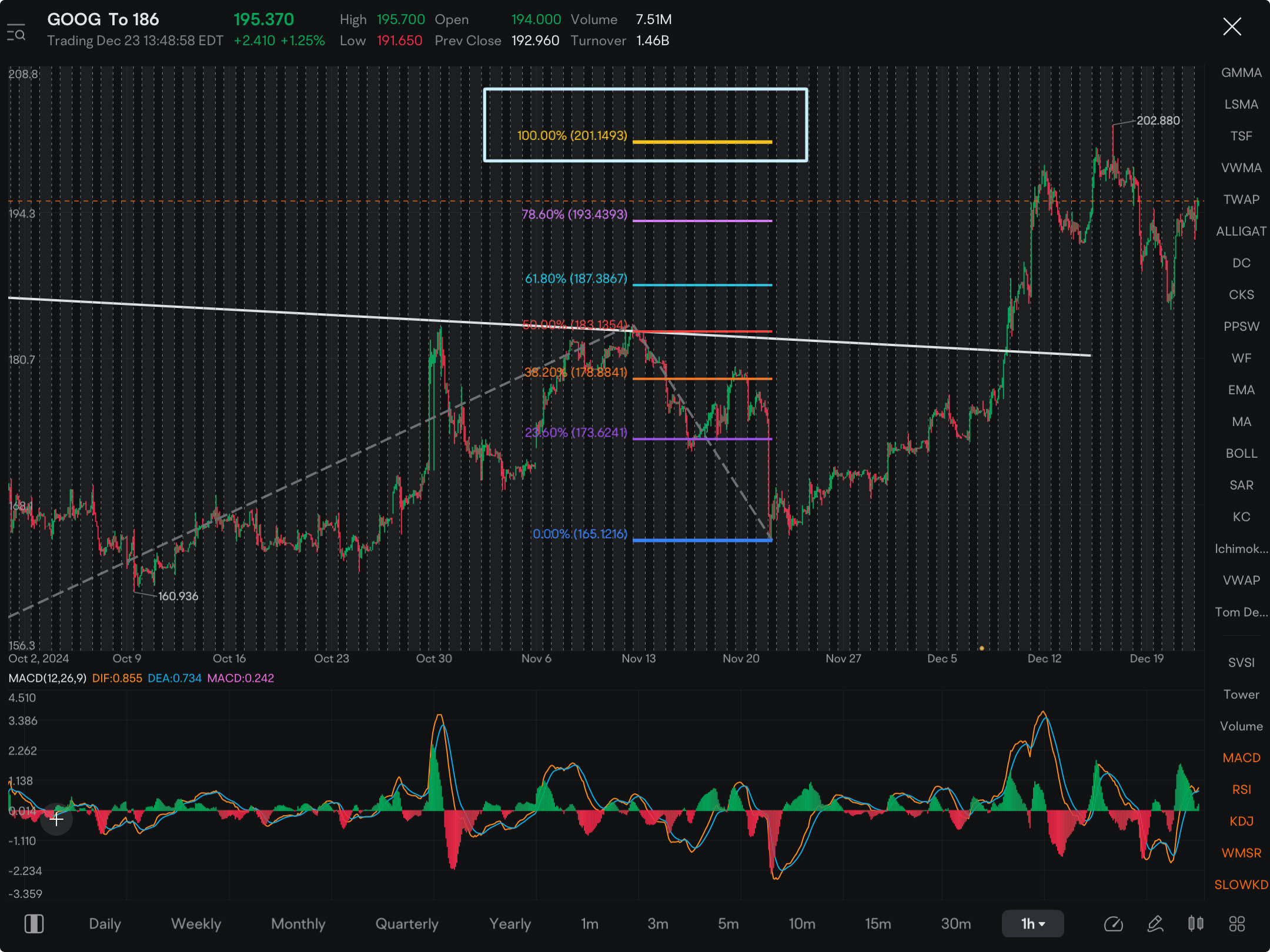The height and width of the screenshot is (952, 1270).
Task: Enable the Tower sub-indicator
Action: pyautogui.click(x=1241, y=695)
